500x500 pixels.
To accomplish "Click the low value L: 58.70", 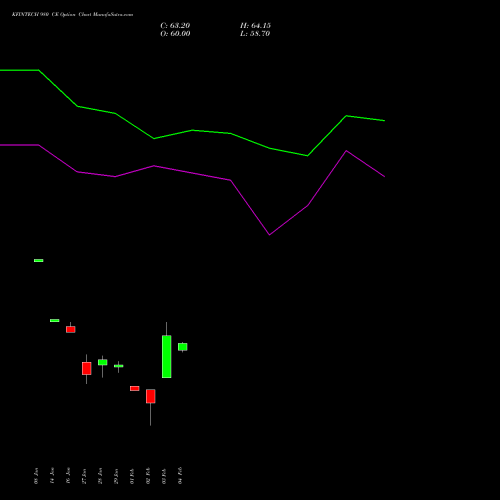I will (x=255, y=34).
